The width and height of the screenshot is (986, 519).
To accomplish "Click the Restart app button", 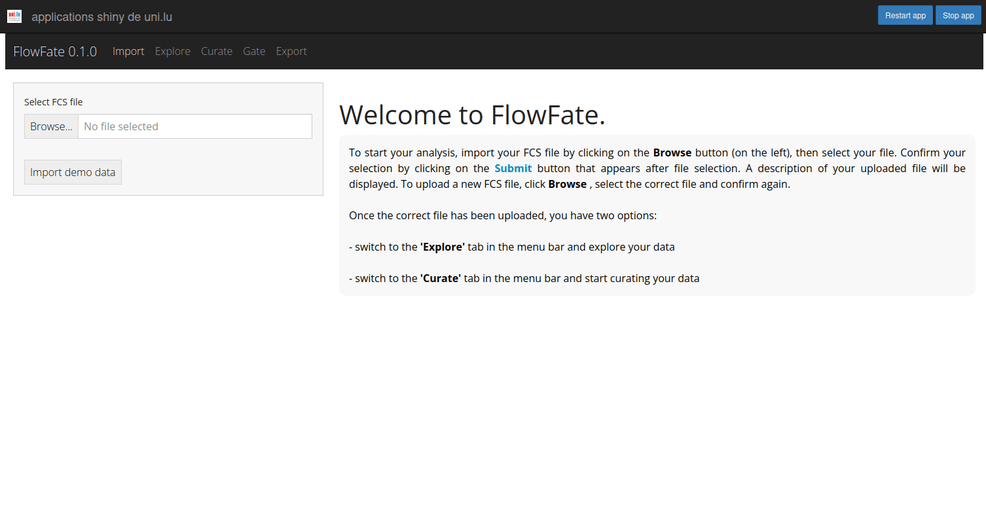I will [x=905, y=16].
